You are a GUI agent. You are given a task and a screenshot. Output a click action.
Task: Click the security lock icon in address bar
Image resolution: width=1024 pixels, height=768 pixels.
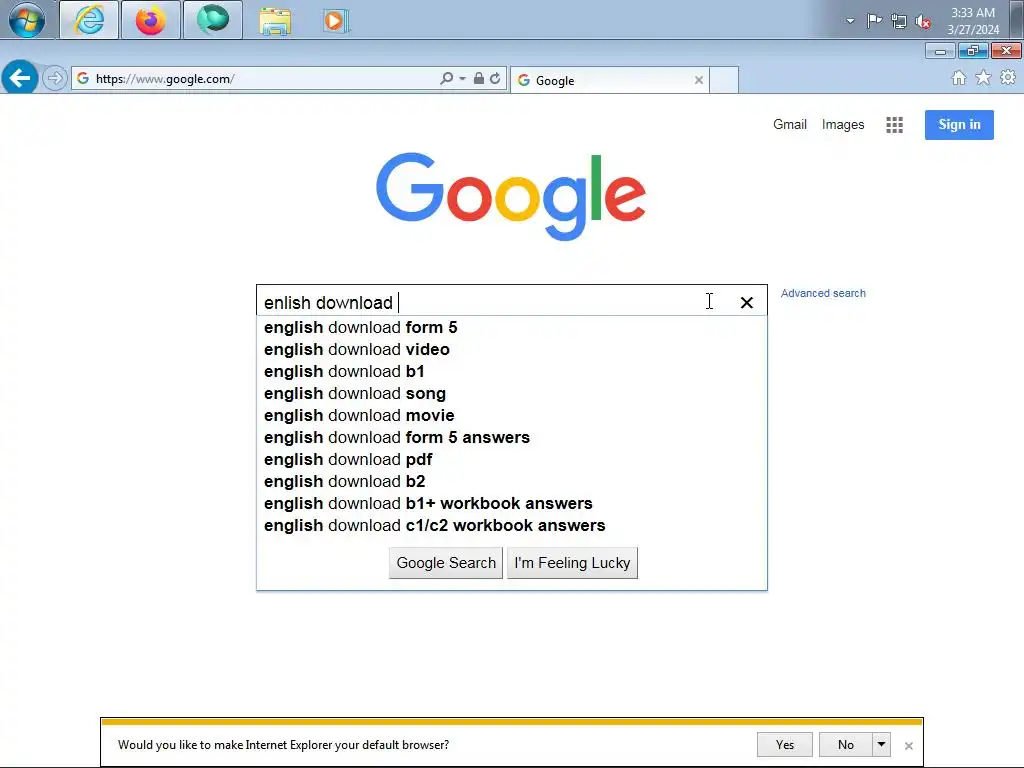point(479,78)
